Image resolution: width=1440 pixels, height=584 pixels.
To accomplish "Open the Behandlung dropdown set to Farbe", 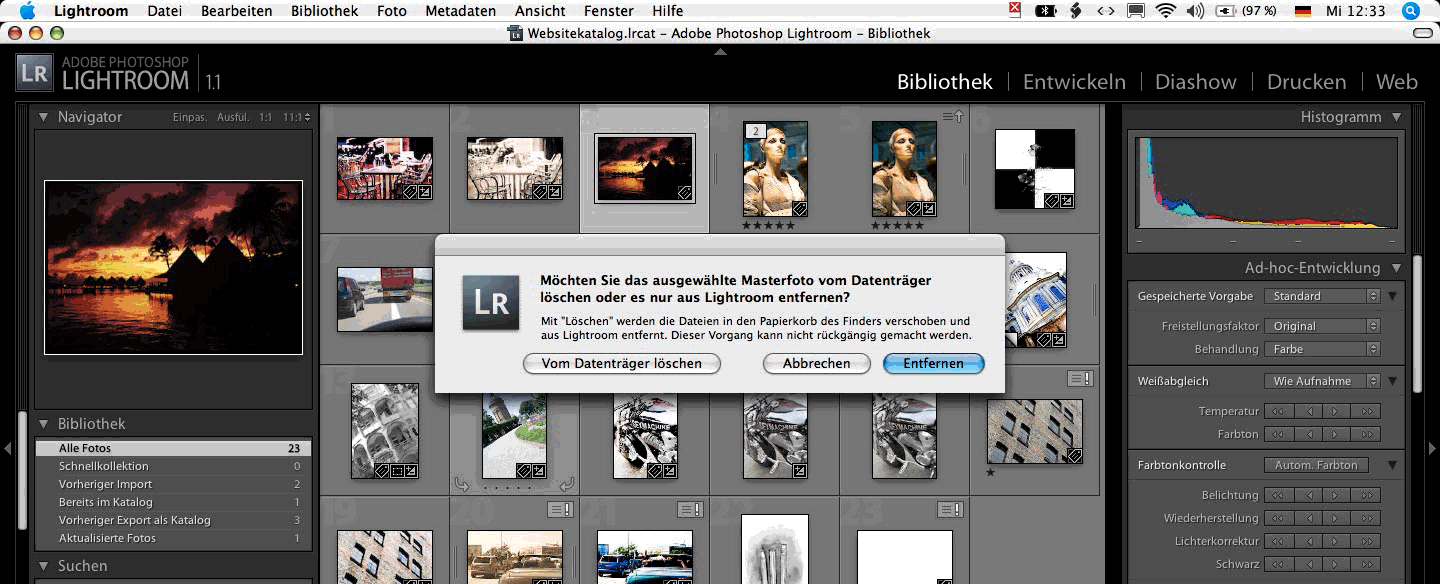I will [1321, 349].
